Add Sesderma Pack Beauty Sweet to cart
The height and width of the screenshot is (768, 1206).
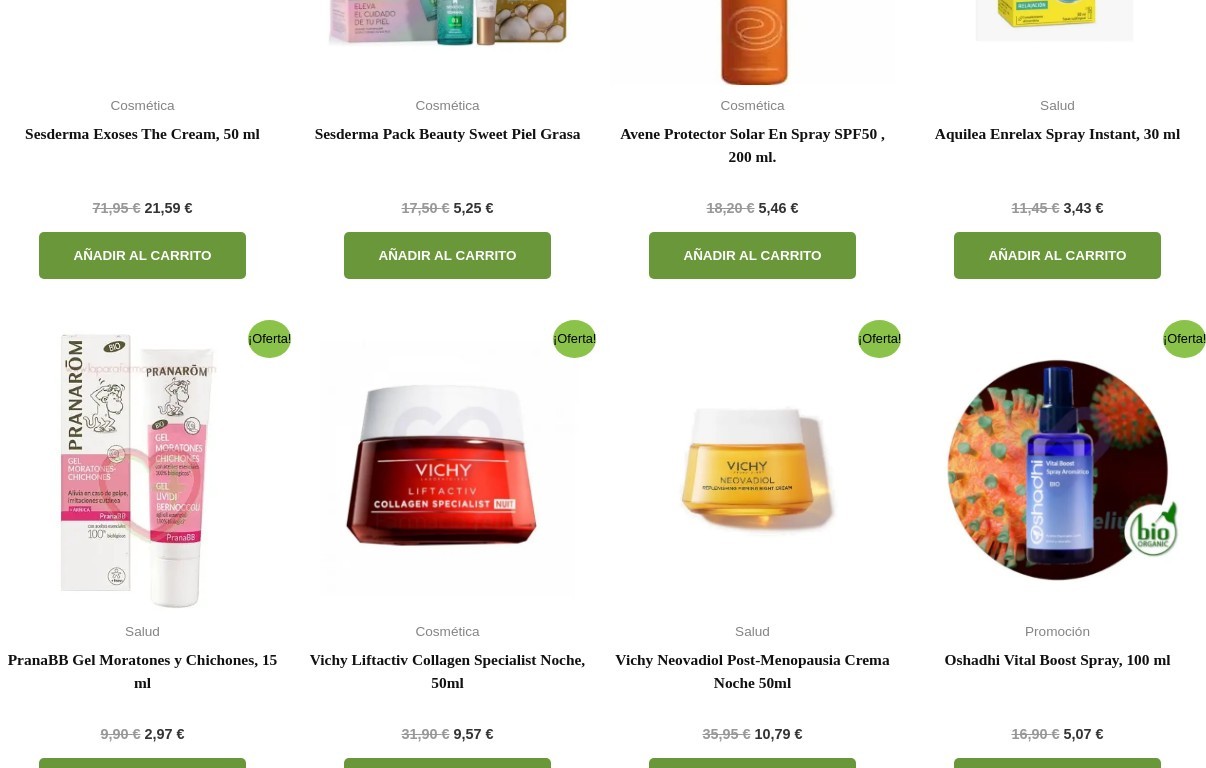click(447, 255)
